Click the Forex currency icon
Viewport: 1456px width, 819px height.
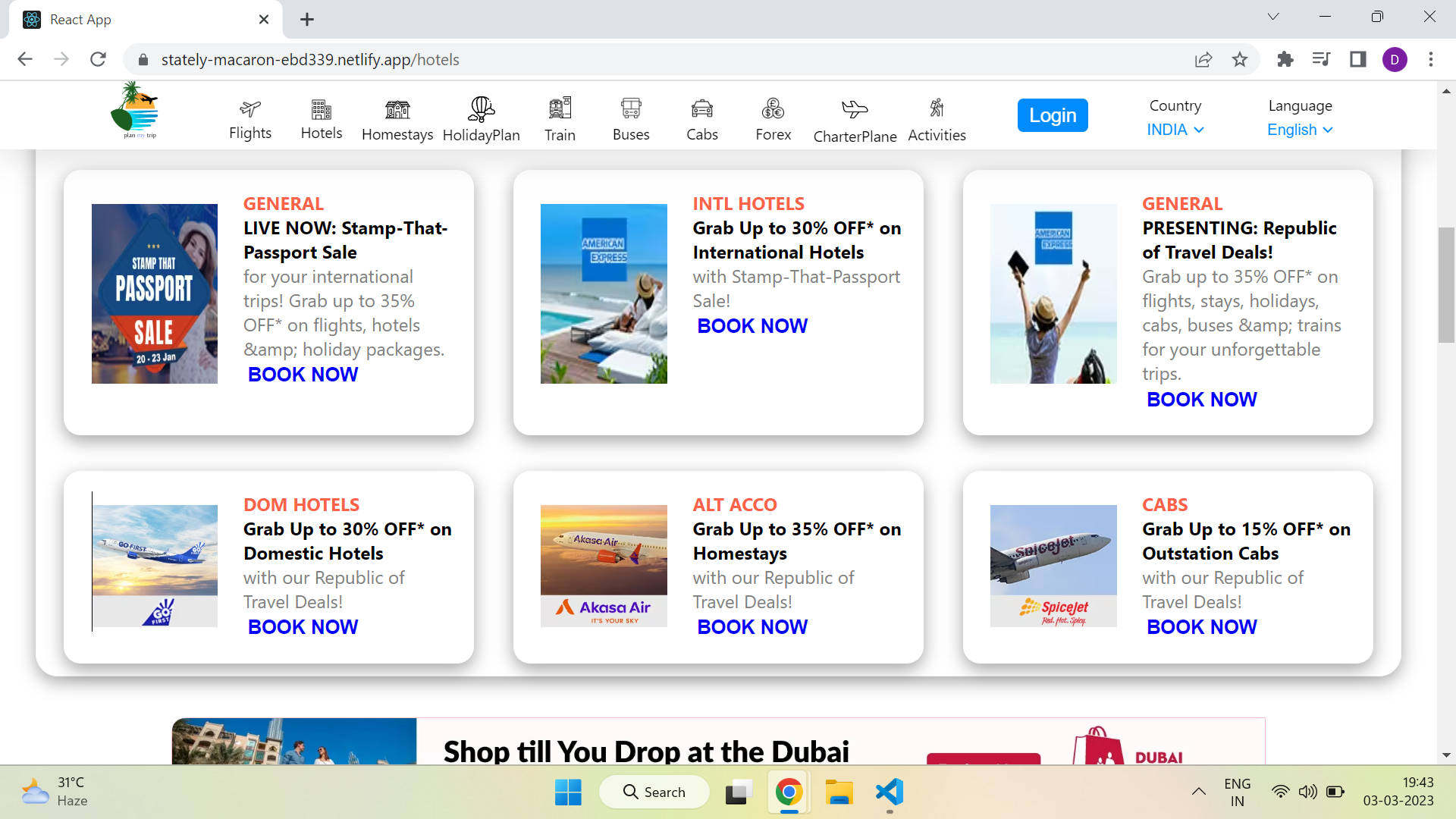[772, 108]
